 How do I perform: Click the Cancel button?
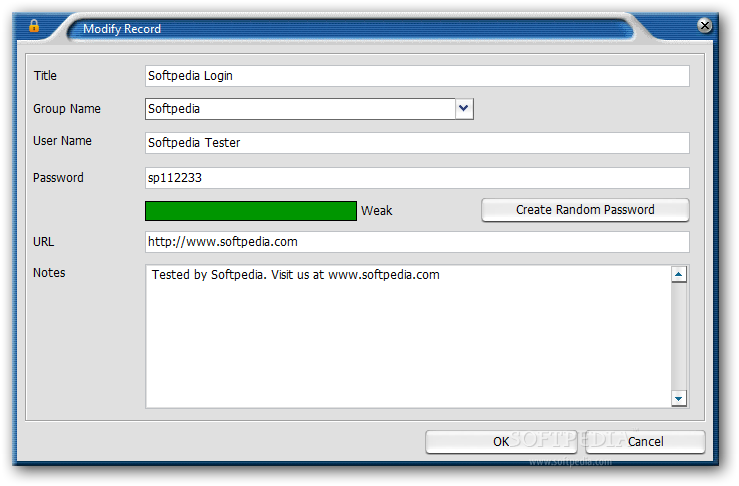pyautogui.click(x=645, y=442)
